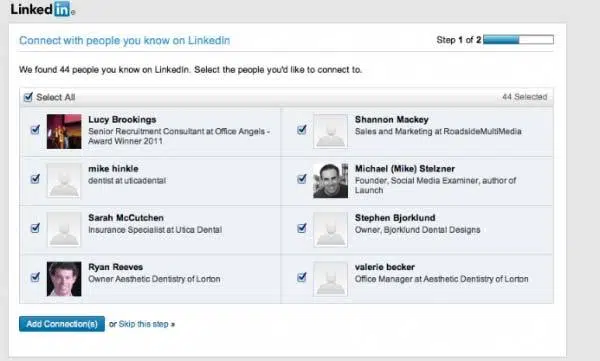Click Michael Stelzner profile photo
This screenshot has height=361, width=600.
click(331, 181)
